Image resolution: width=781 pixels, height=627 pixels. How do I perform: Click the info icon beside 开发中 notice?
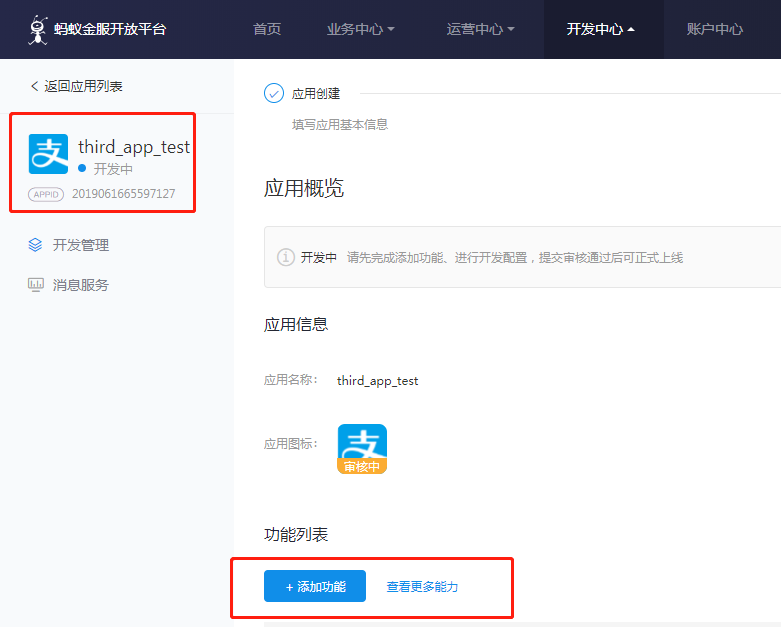286,257
